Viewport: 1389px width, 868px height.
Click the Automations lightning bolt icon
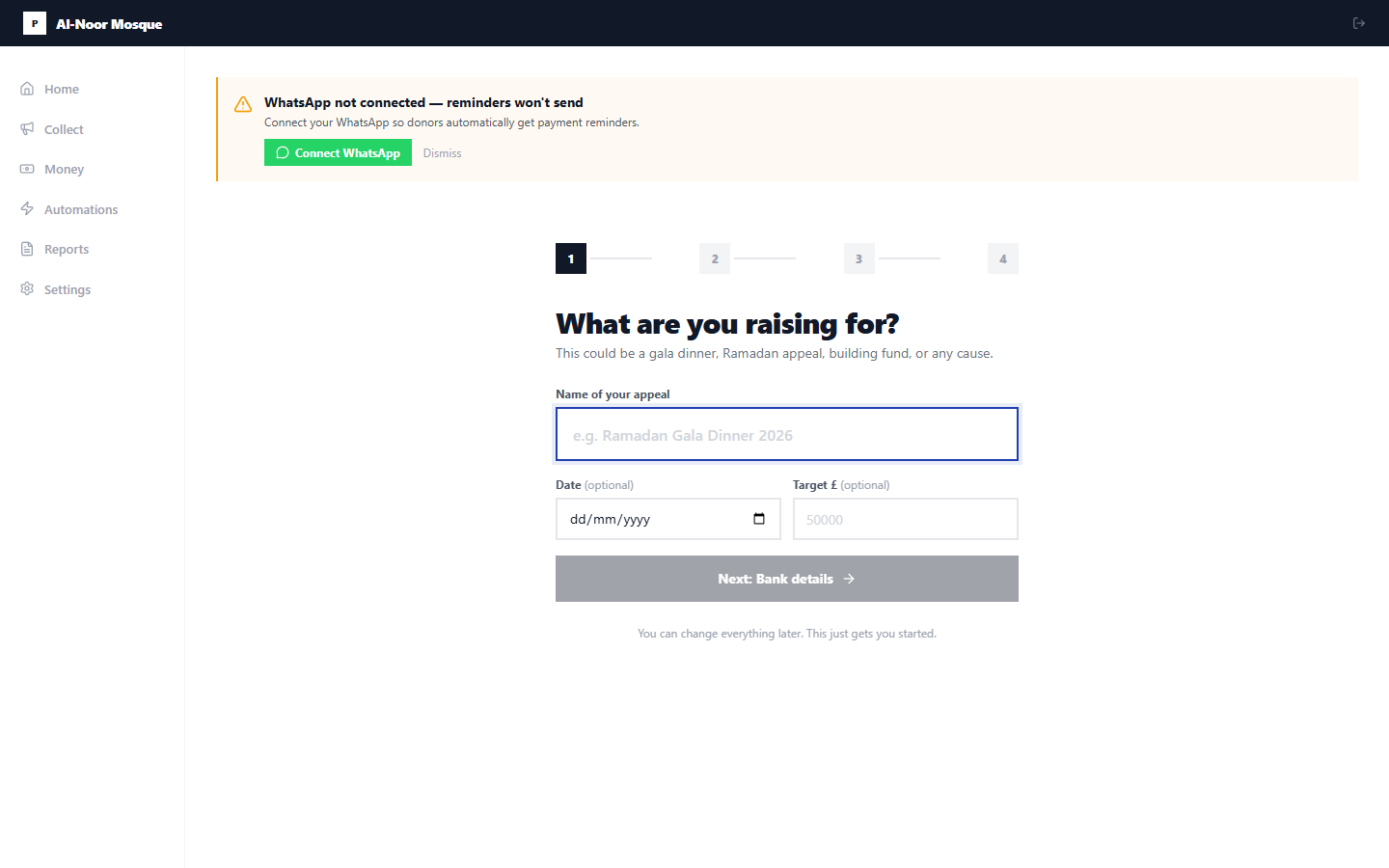[27, 209]
